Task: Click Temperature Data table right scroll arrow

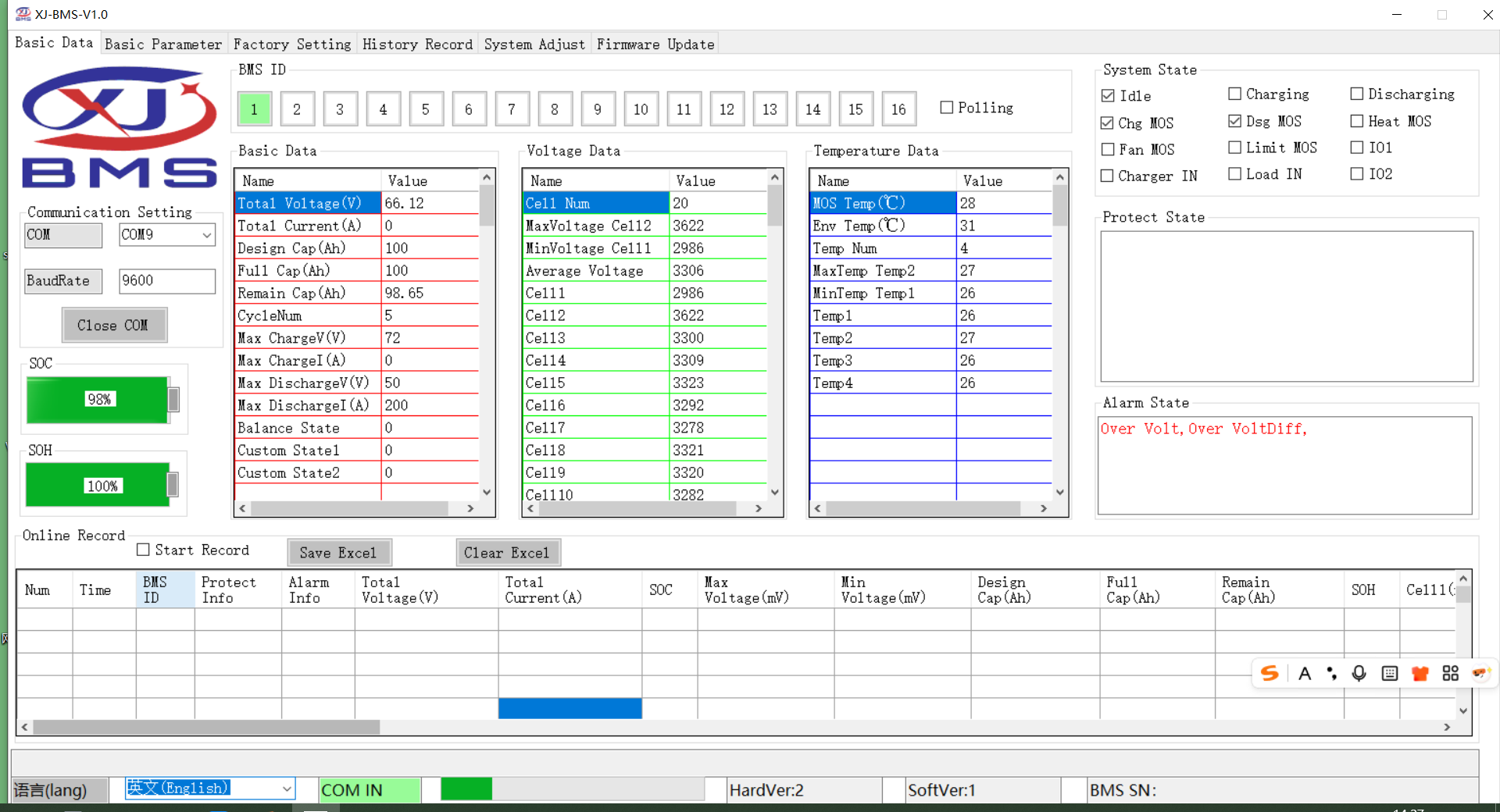Action: click(x=1044, y=508)
